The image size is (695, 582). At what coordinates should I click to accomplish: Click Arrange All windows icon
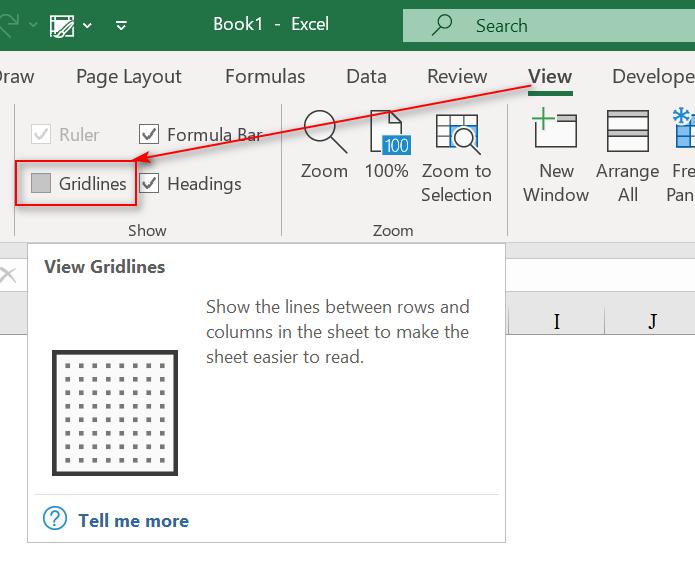tap(628, 131)
